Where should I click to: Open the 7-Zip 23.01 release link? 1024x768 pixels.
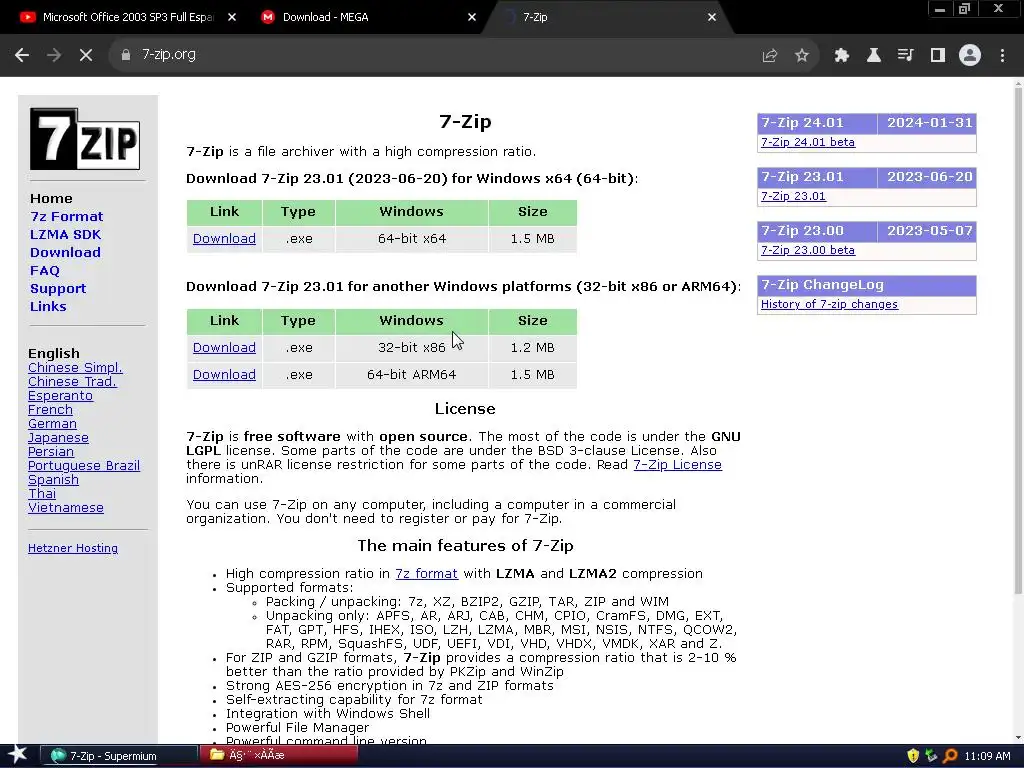(x=793, y=196)
